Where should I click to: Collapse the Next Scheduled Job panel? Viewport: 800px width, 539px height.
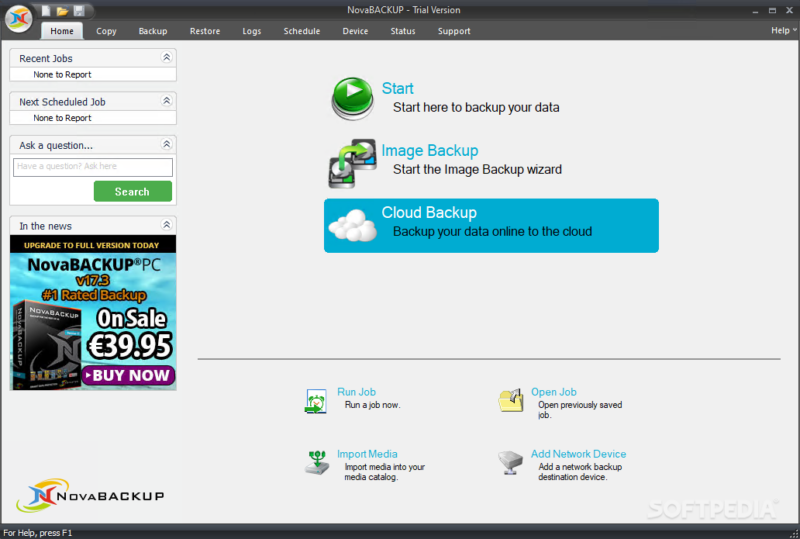166,101
